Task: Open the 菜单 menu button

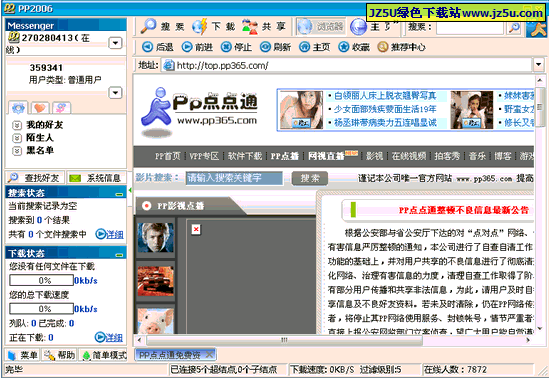Action: (22, 355)
